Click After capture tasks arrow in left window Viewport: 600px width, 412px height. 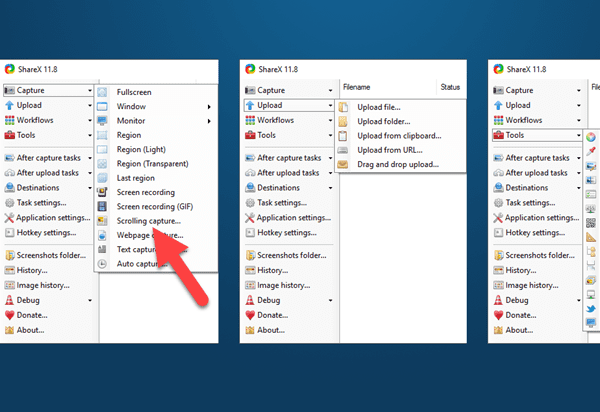(90, 158)
